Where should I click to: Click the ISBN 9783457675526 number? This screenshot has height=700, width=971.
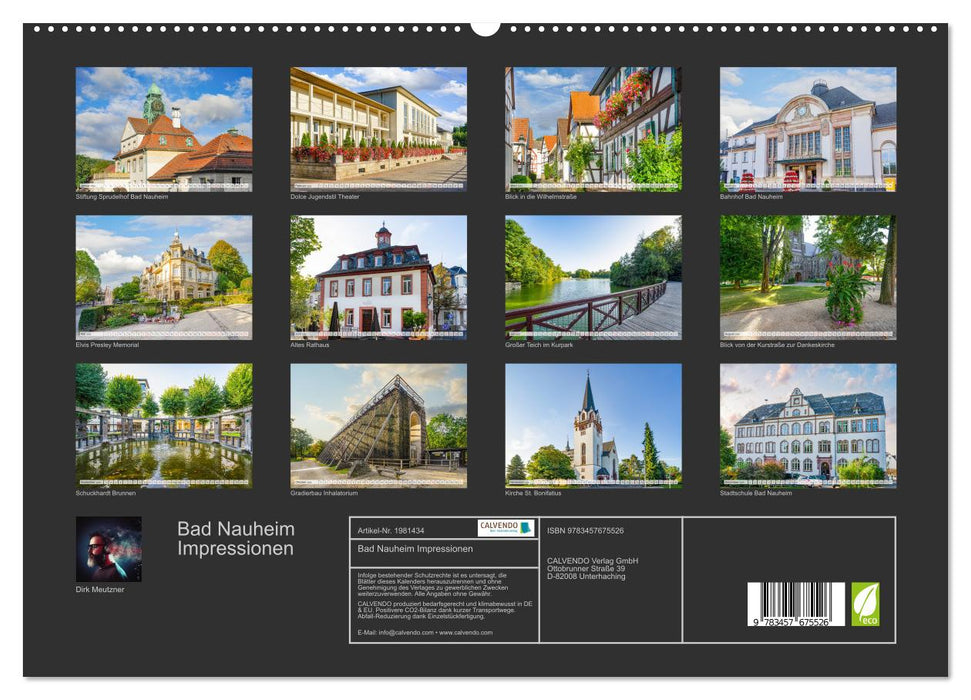point(586,531)
